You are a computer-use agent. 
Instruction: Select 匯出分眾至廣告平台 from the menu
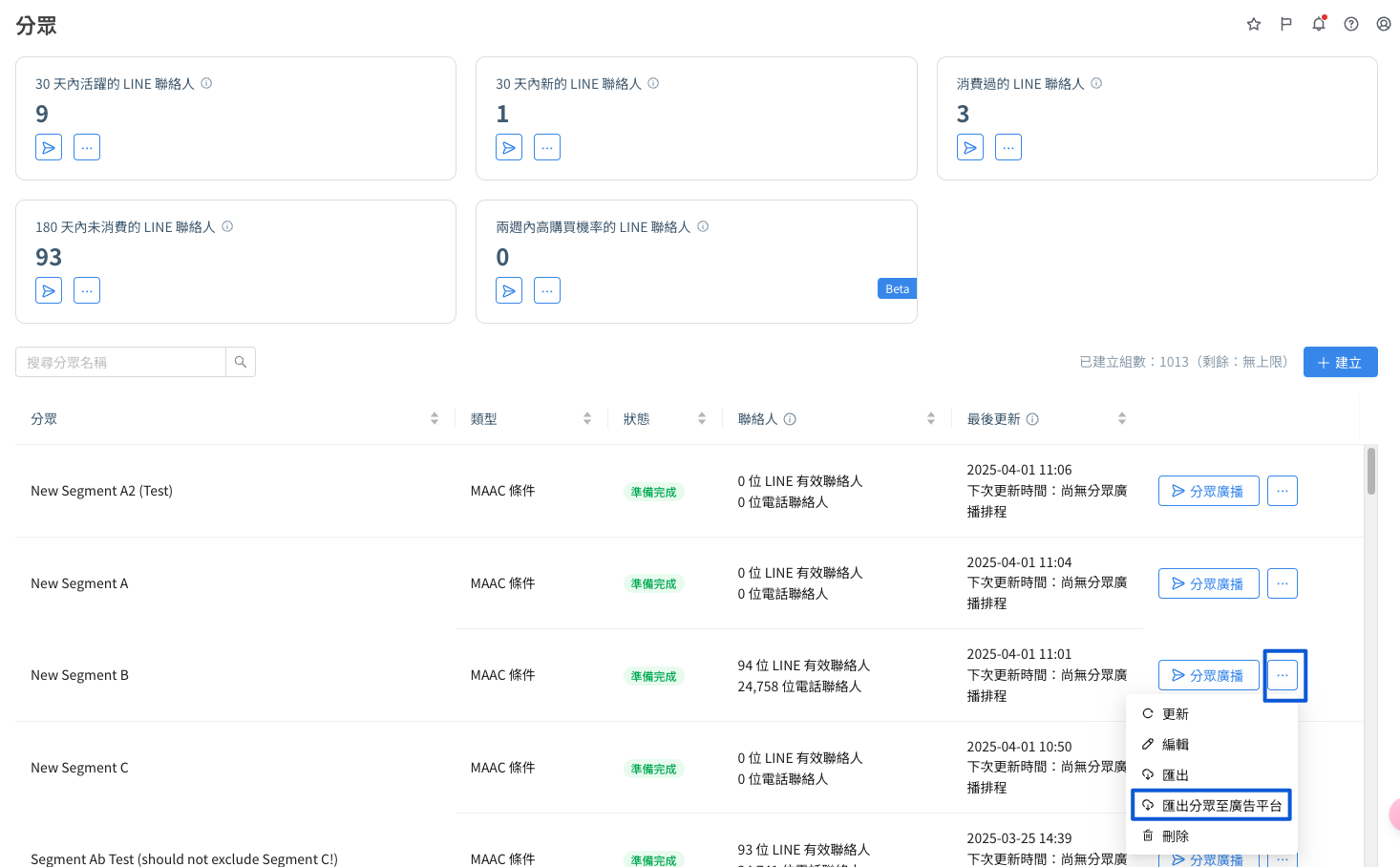coord(1211,806)
